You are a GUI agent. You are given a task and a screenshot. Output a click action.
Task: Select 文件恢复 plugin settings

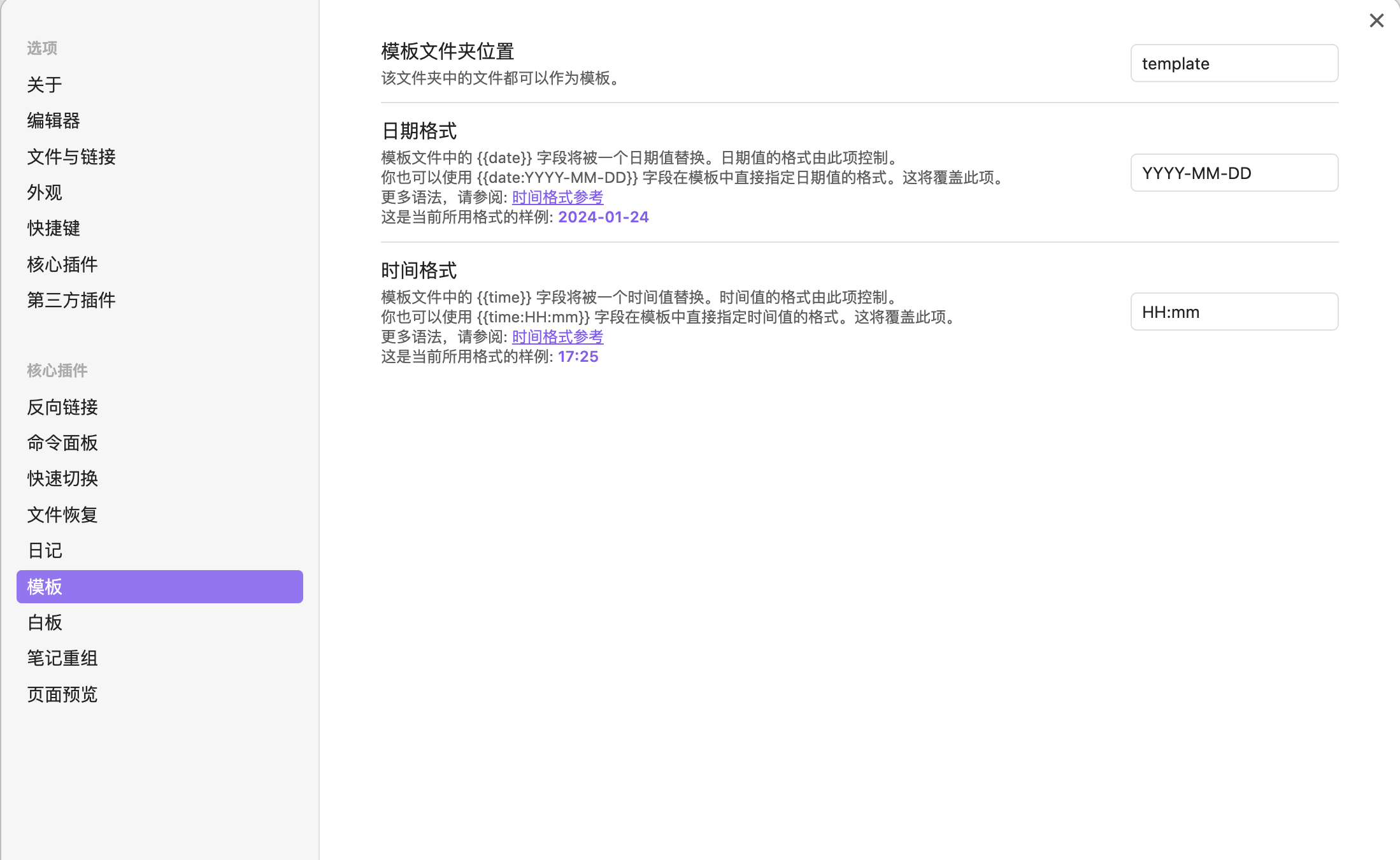pos(62,515)
